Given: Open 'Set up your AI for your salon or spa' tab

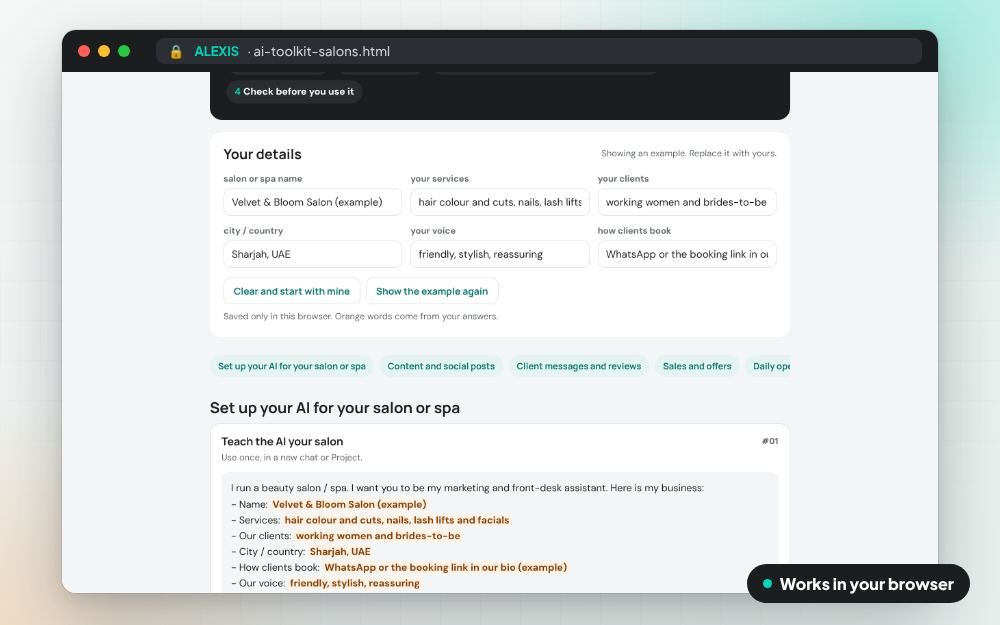Looking at the screenshot, I should click(x=292, y=366).
